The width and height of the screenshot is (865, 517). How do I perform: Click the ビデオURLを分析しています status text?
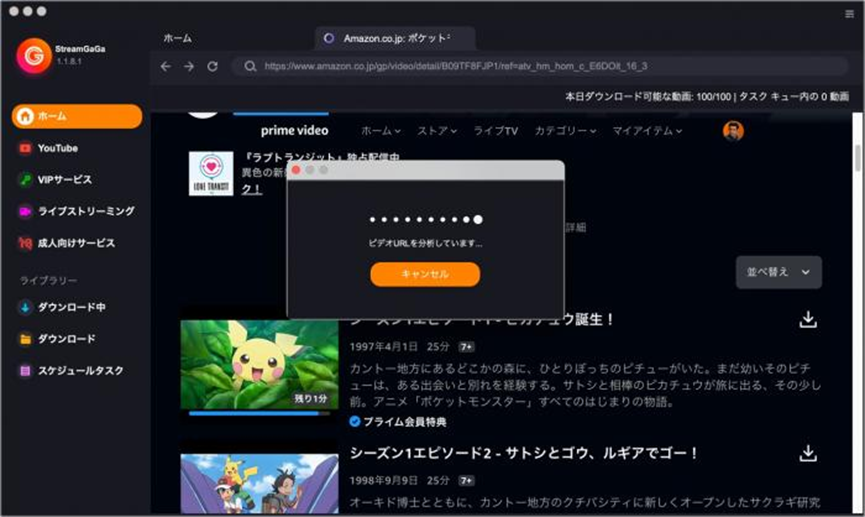click(x=425, y=243)
